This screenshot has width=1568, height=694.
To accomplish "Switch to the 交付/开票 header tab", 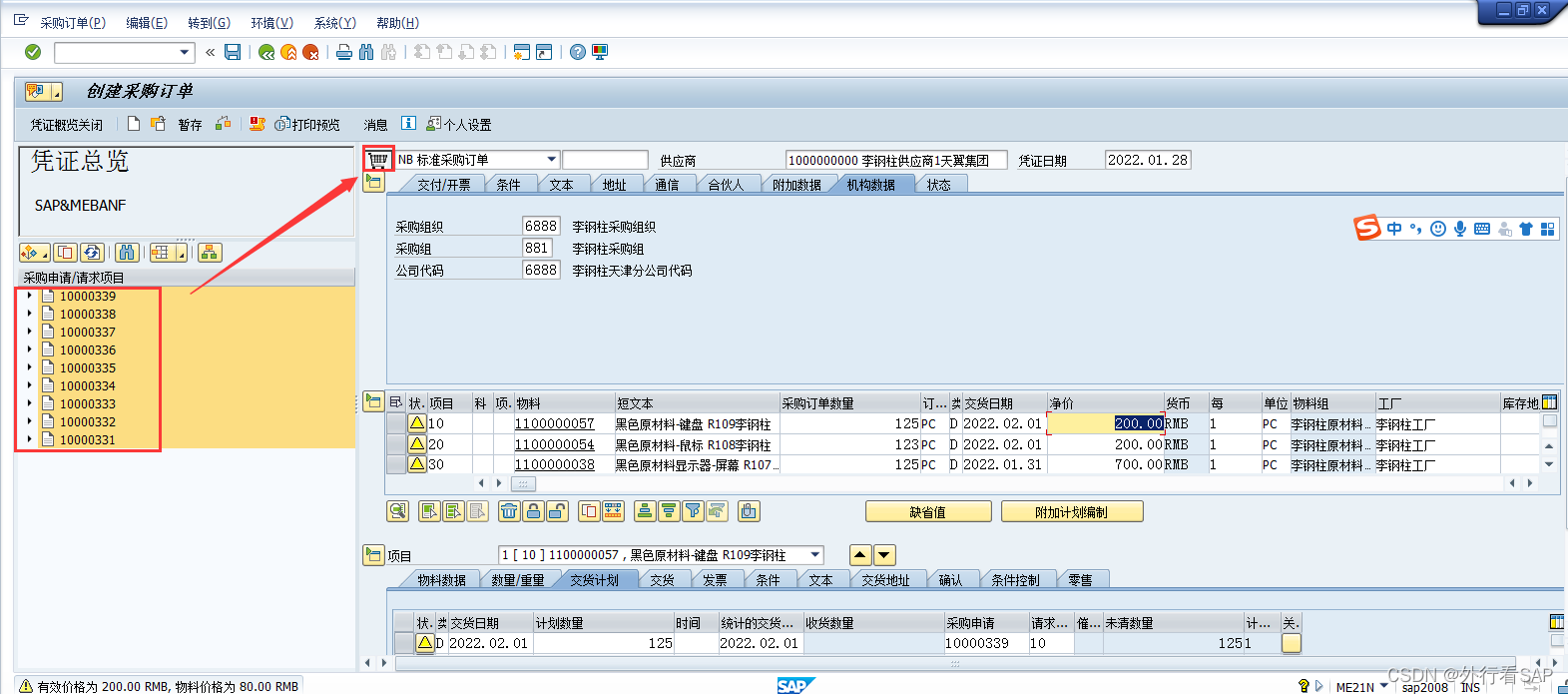I will coord(444,185).
